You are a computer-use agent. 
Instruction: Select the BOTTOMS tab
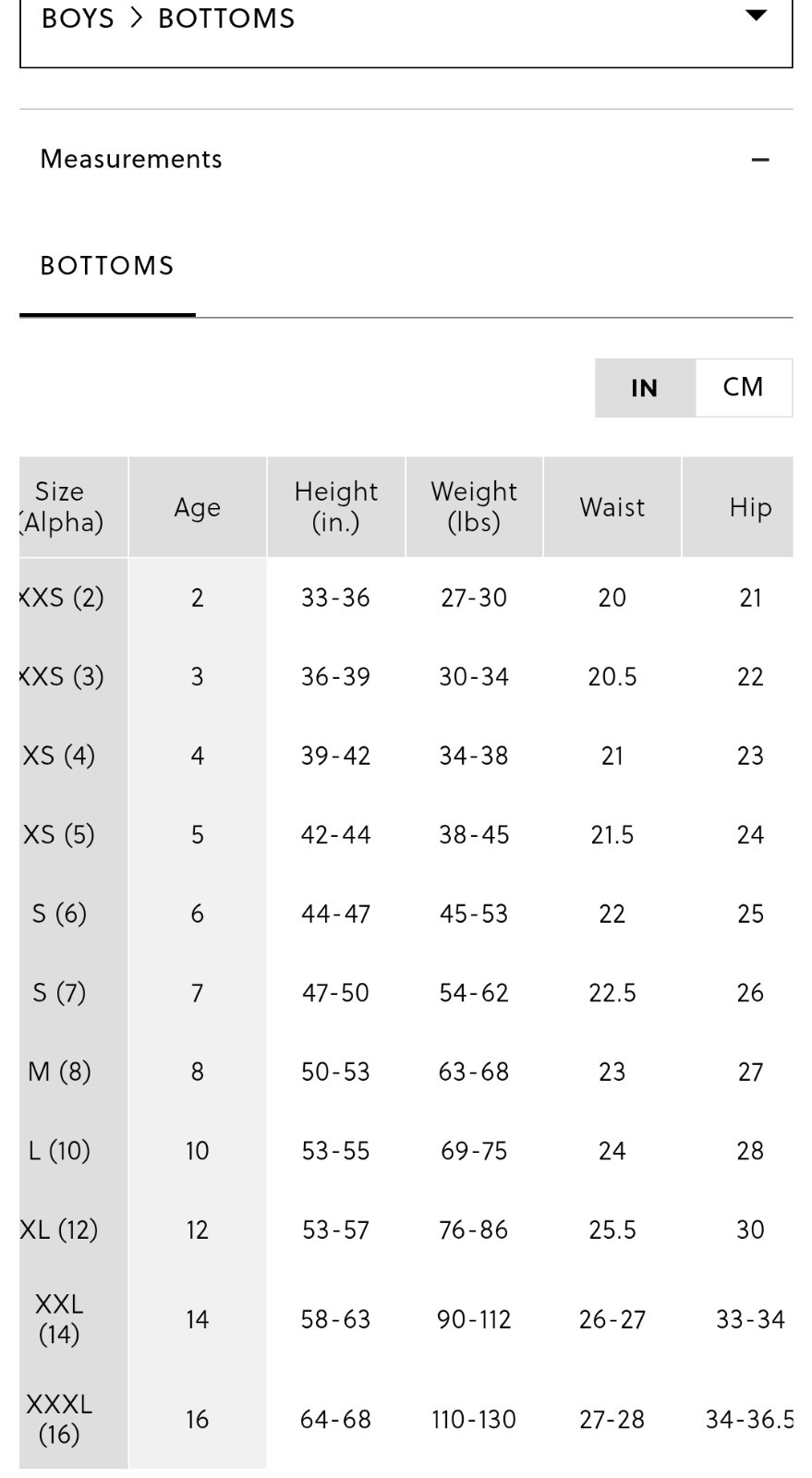coord(107,266)
